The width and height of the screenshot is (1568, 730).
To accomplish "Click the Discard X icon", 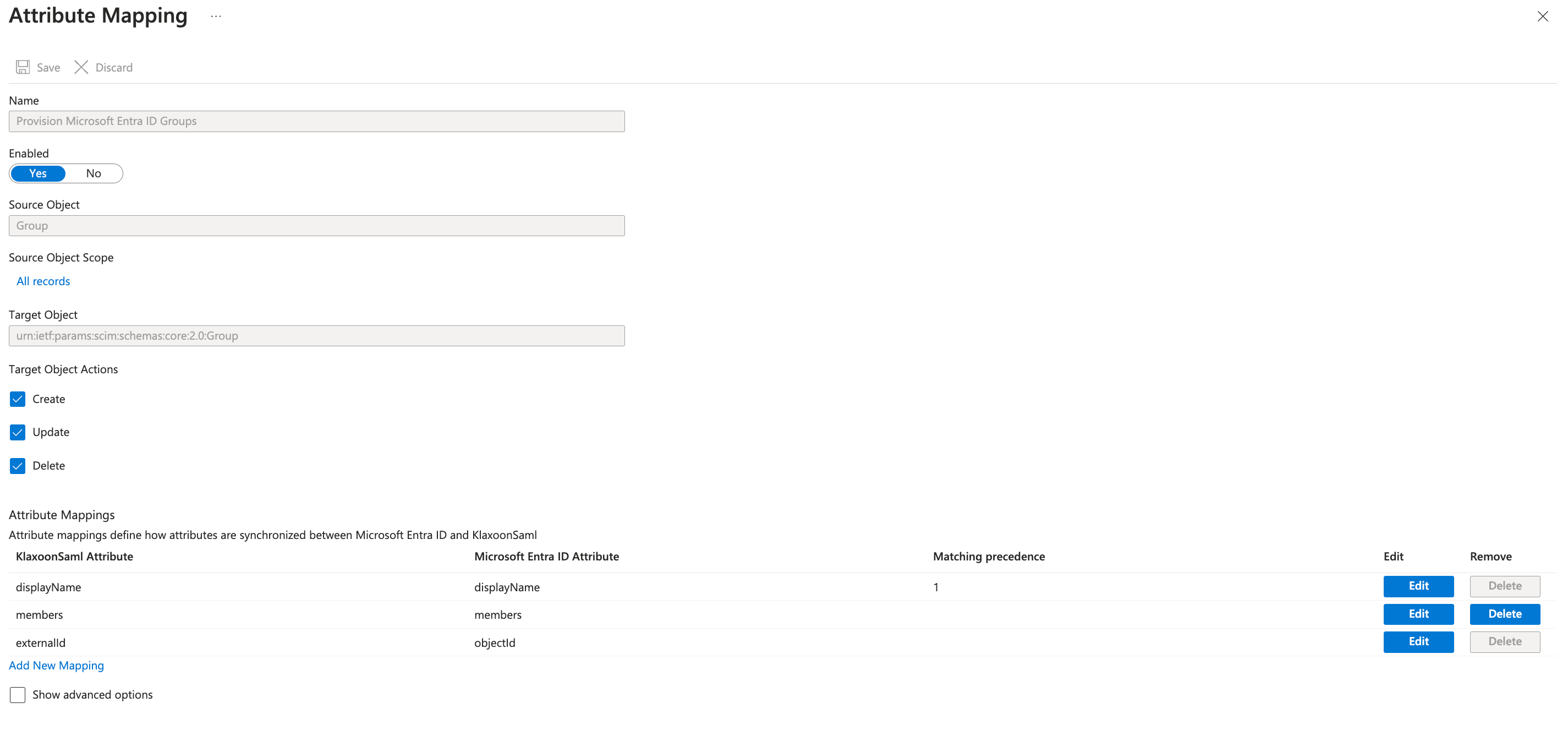I will 81,67.
